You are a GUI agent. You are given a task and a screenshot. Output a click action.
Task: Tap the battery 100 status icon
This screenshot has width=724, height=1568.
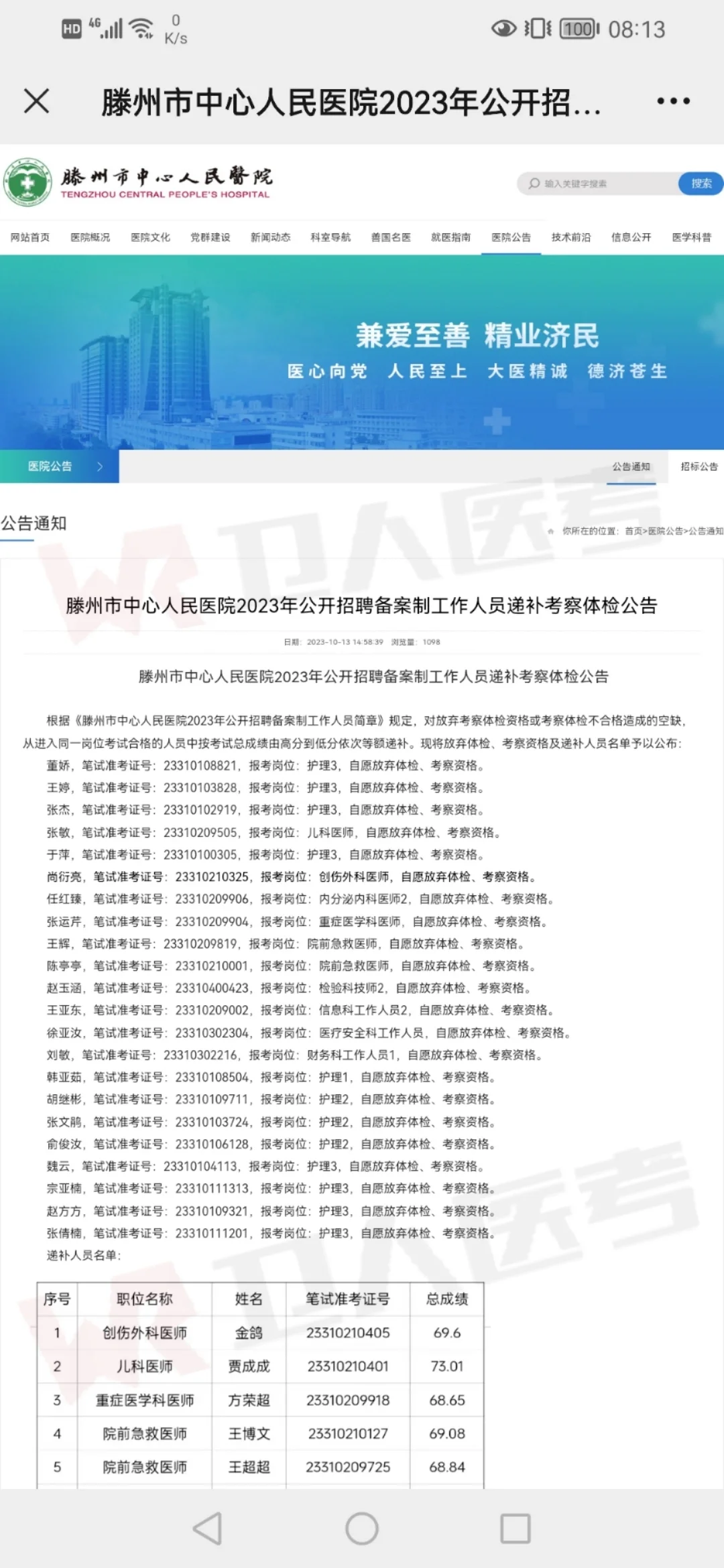(579, 29)
